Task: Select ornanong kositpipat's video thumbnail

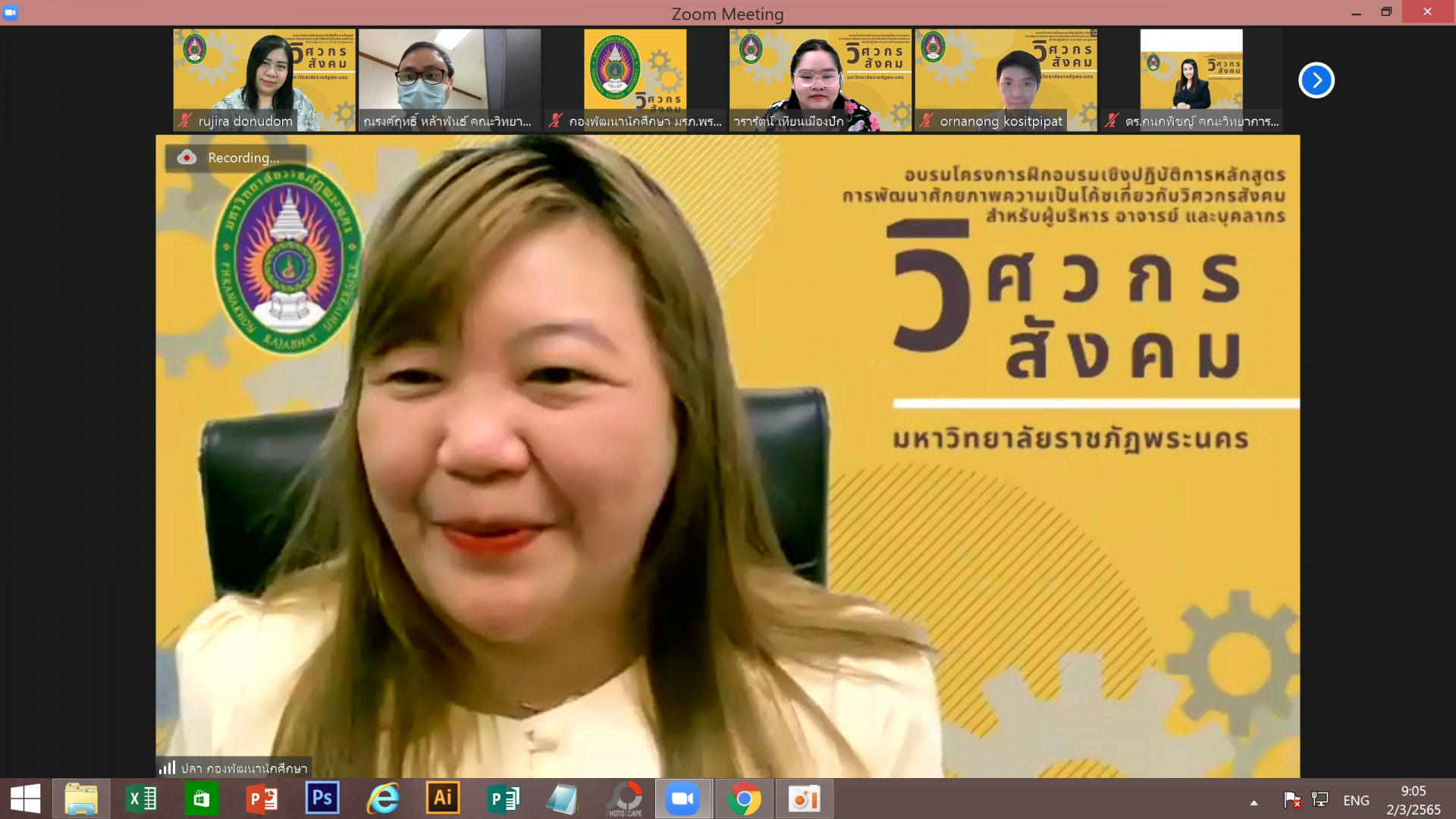Action: point(1006,80)
